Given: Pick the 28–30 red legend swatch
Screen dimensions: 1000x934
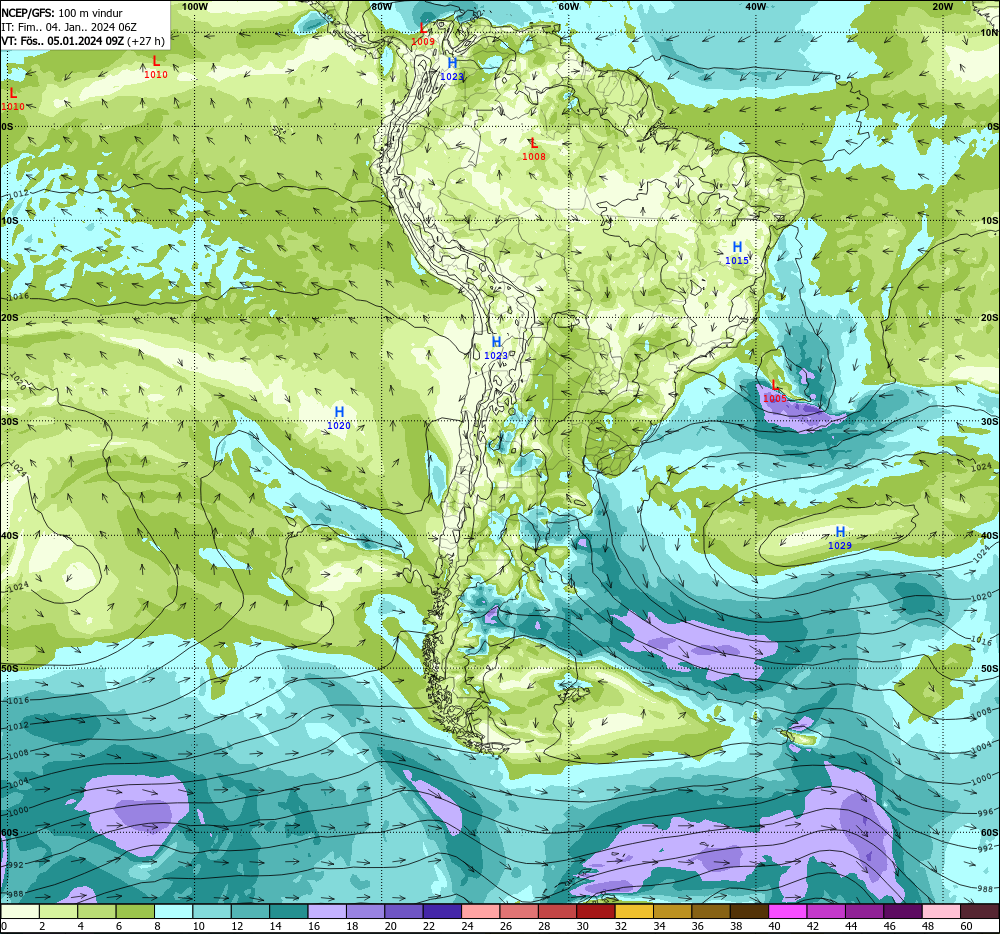Looking at the screenshot, I should [557, 911].
